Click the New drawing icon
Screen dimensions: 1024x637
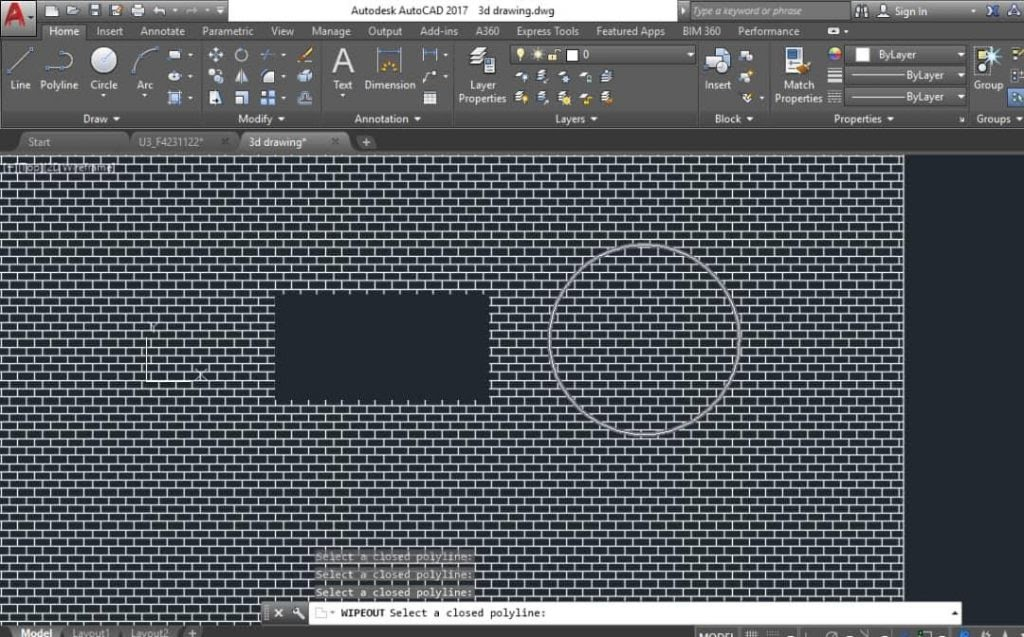(x=52, y=10)
